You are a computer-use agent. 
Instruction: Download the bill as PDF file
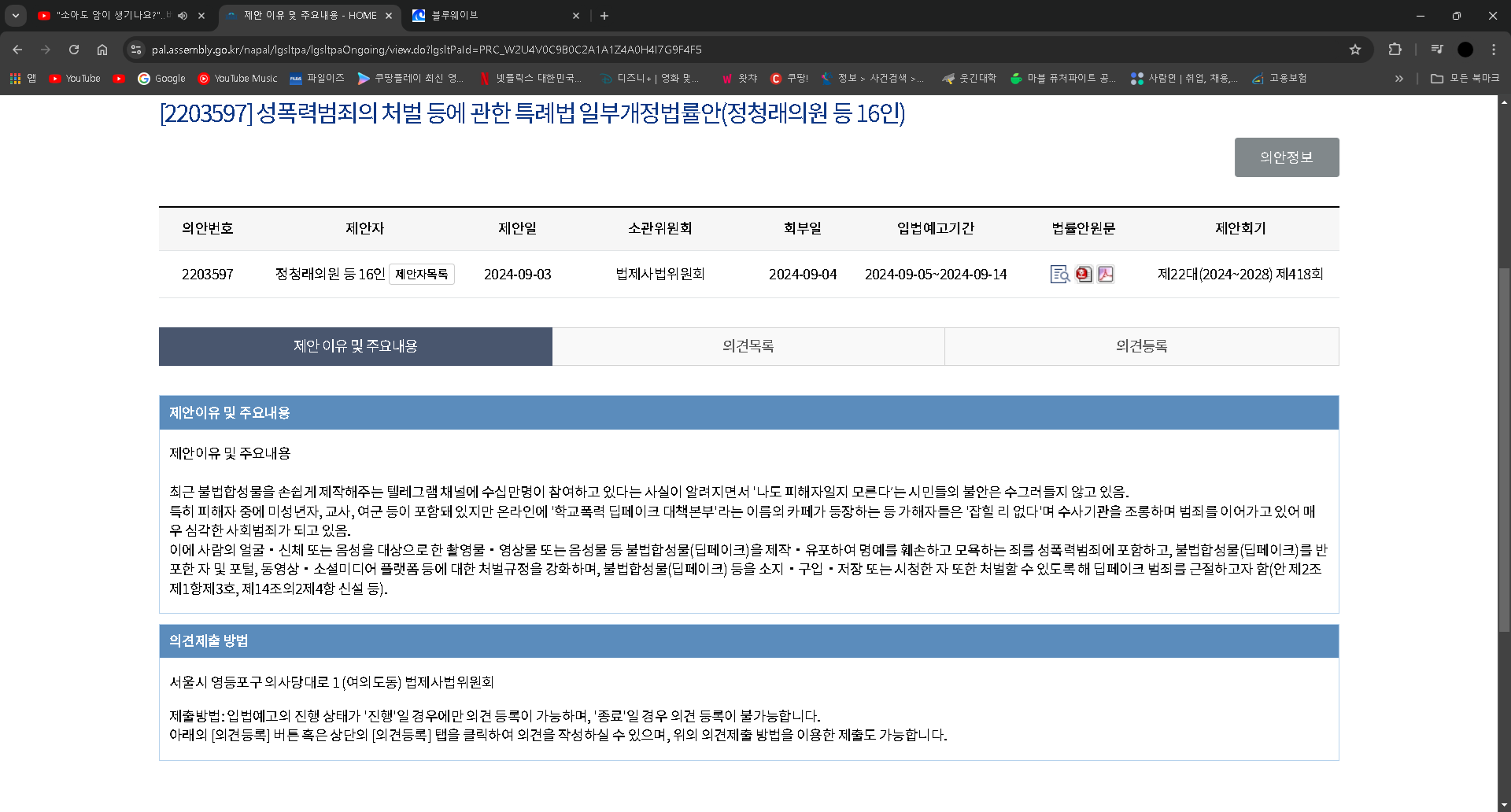(1106, 274)
